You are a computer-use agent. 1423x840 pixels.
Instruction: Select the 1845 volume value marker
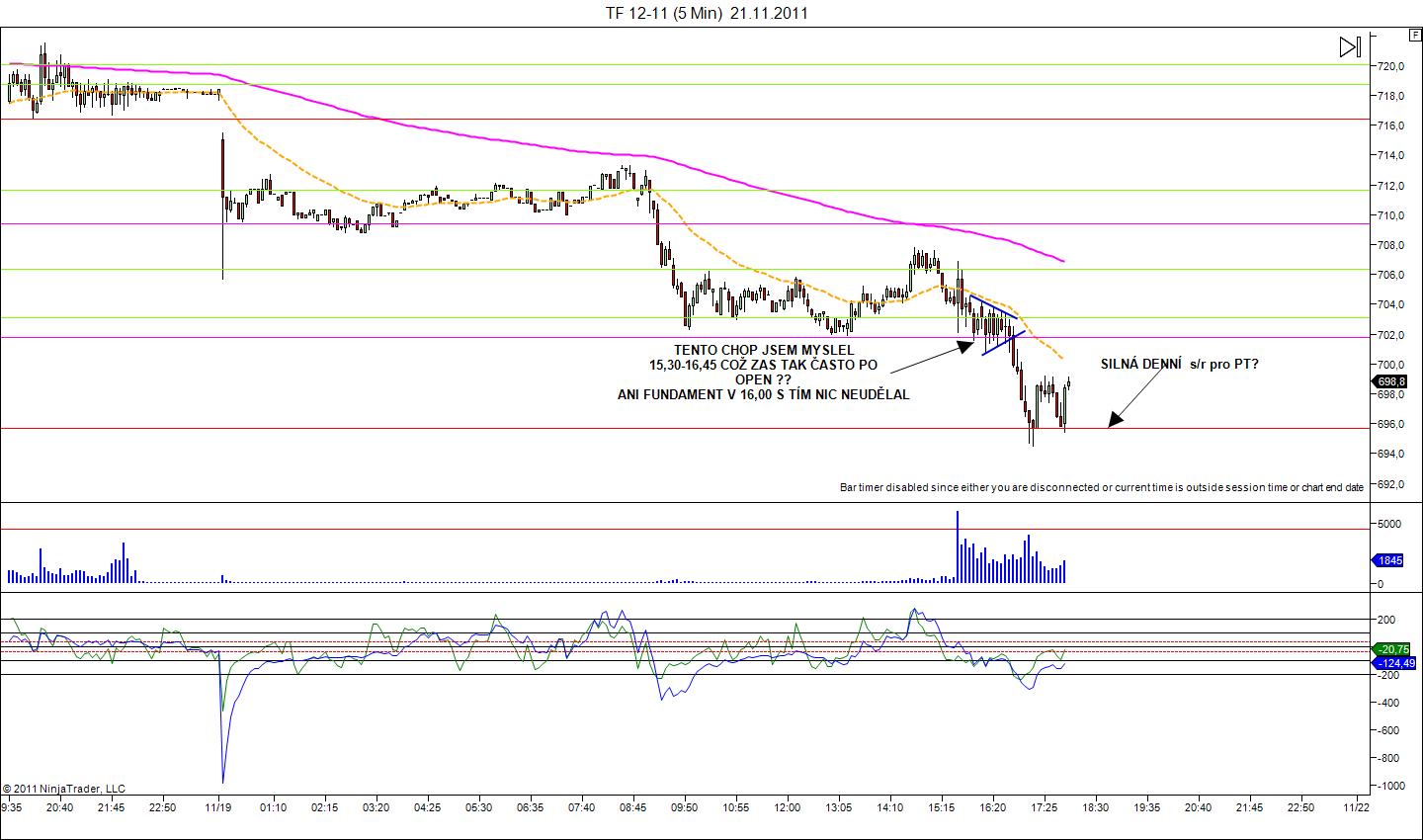(x=1389, y=560)
